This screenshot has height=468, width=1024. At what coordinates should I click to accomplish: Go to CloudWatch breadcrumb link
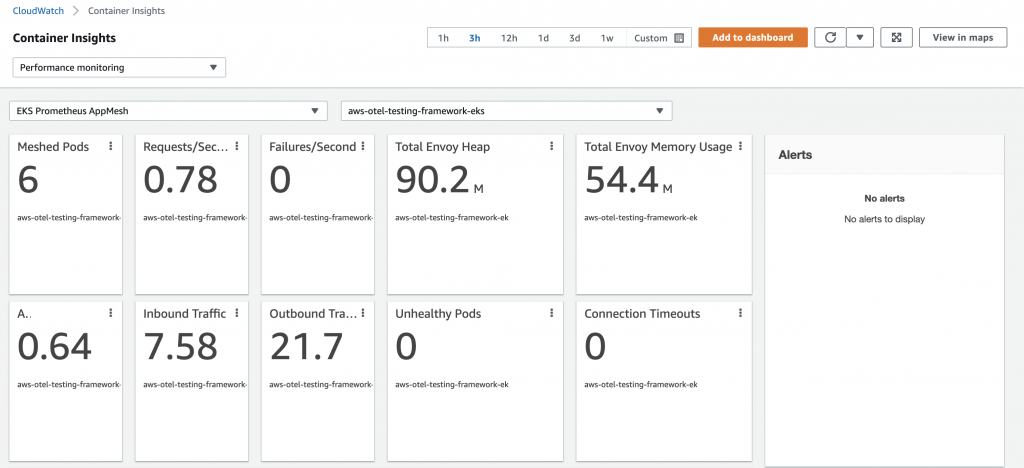tap(39, 10)
